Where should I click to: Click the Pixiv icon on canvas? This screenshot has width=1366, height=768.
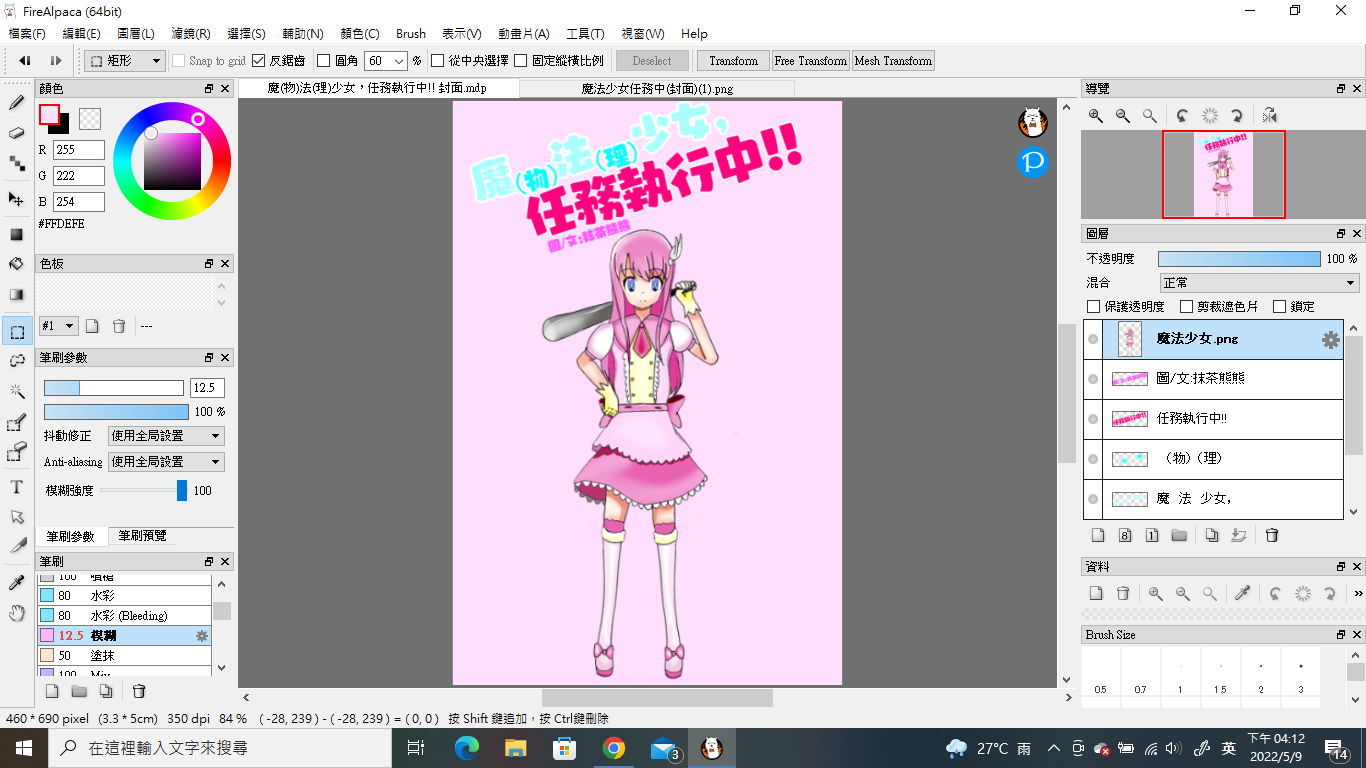coord(1032,161)
